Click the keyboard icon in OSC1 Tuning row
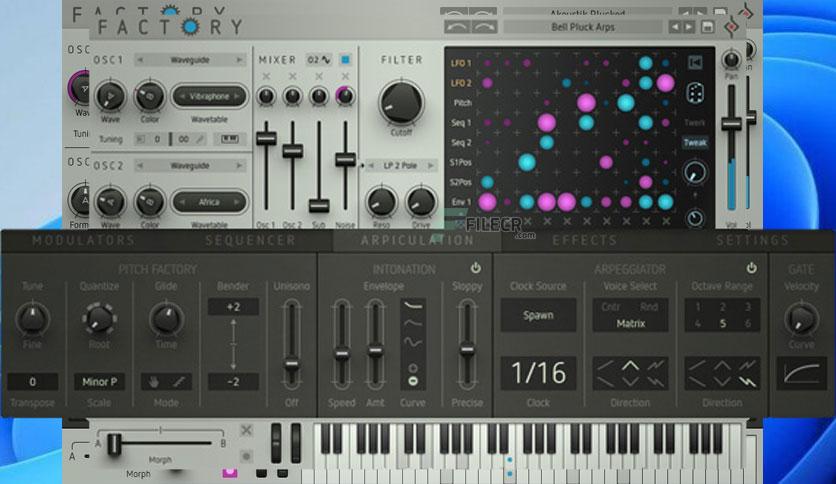Viewport: 836px width, 484px height. click(x=229, y=139)
